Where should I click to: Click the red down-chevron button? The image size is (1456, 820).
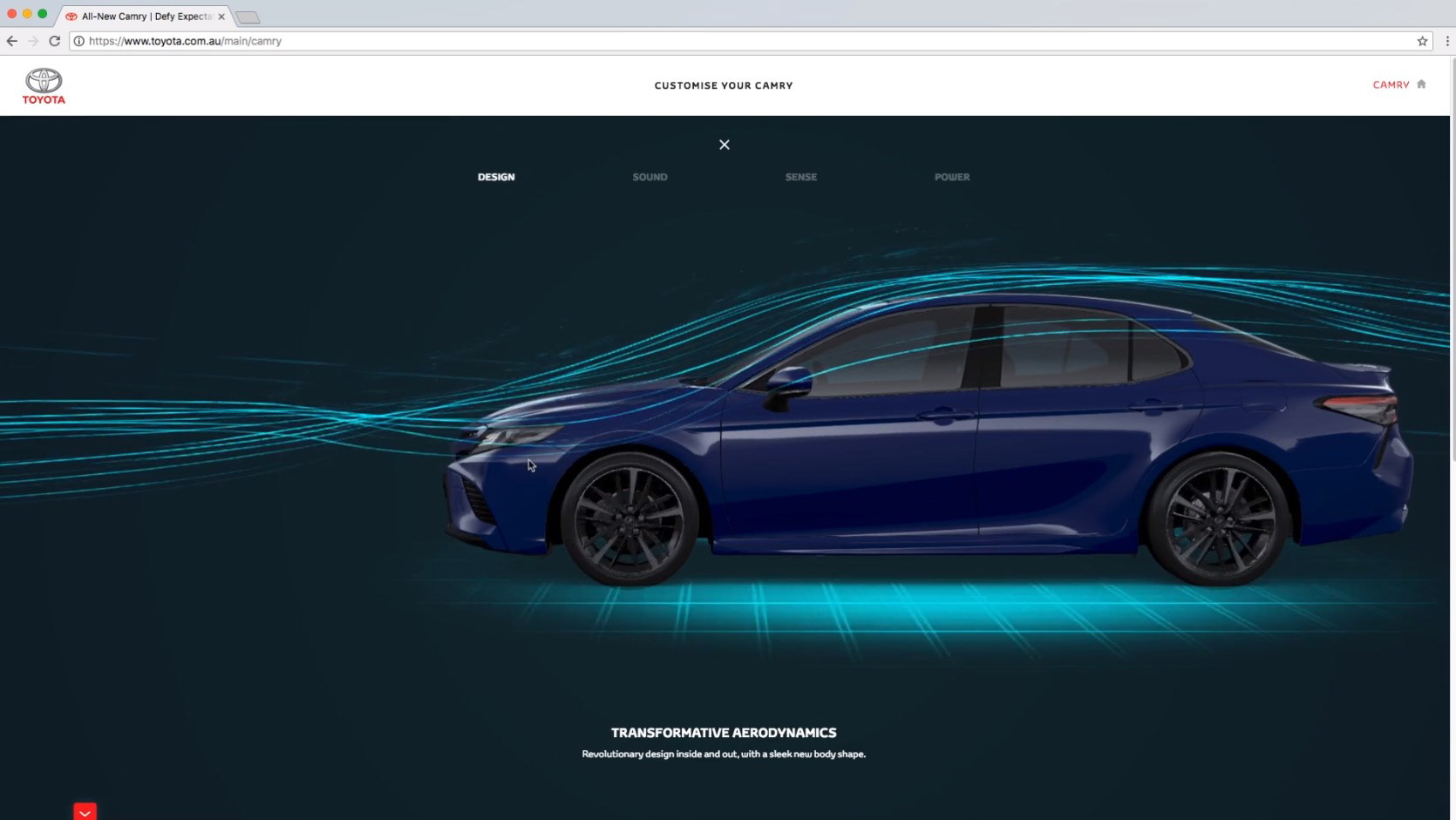click(85, 811)
